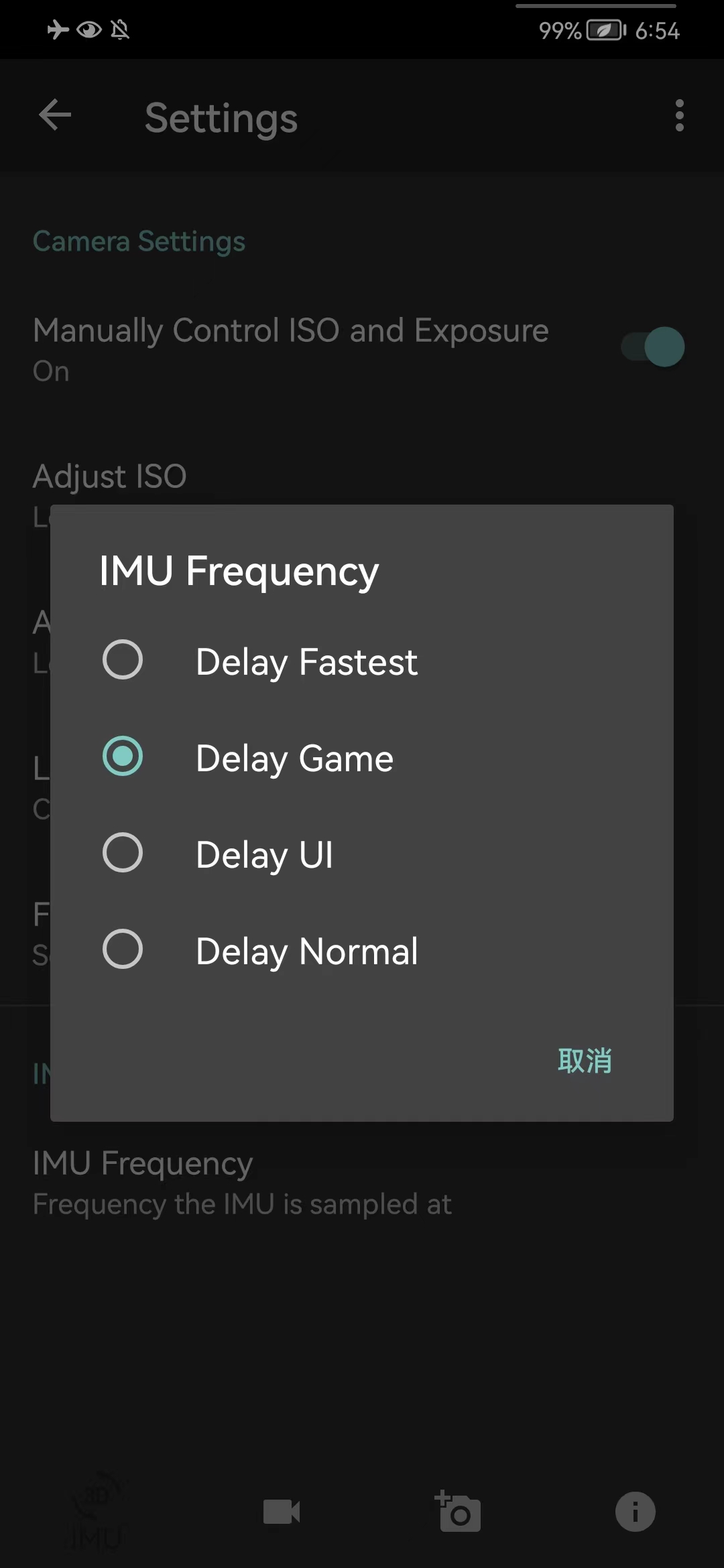724x1568 pixels.
Task: Tap the clock in the status bar
Action: [658, 29]
